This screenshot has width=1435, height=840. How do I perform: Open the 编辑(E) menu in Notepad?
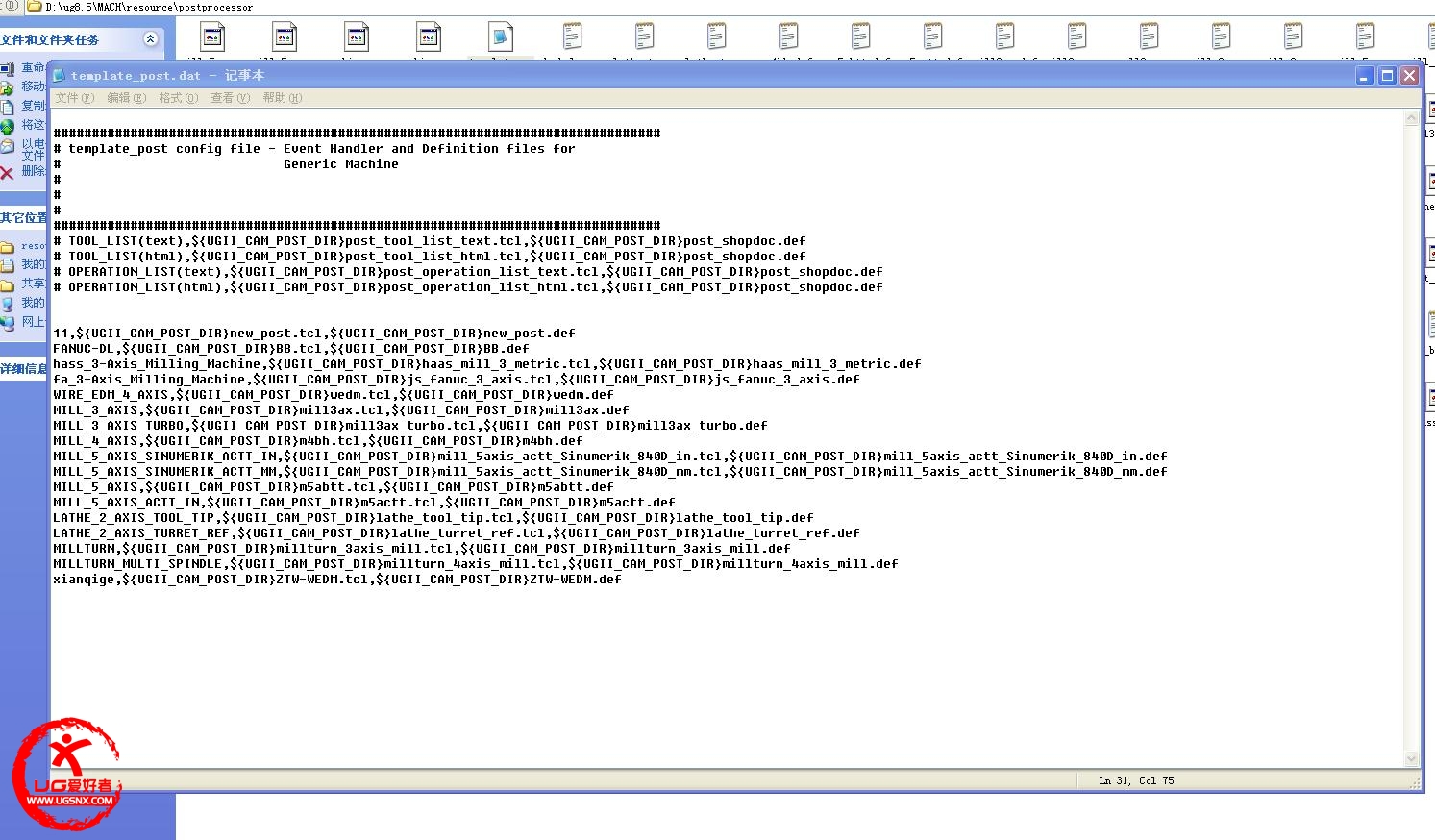126,98
